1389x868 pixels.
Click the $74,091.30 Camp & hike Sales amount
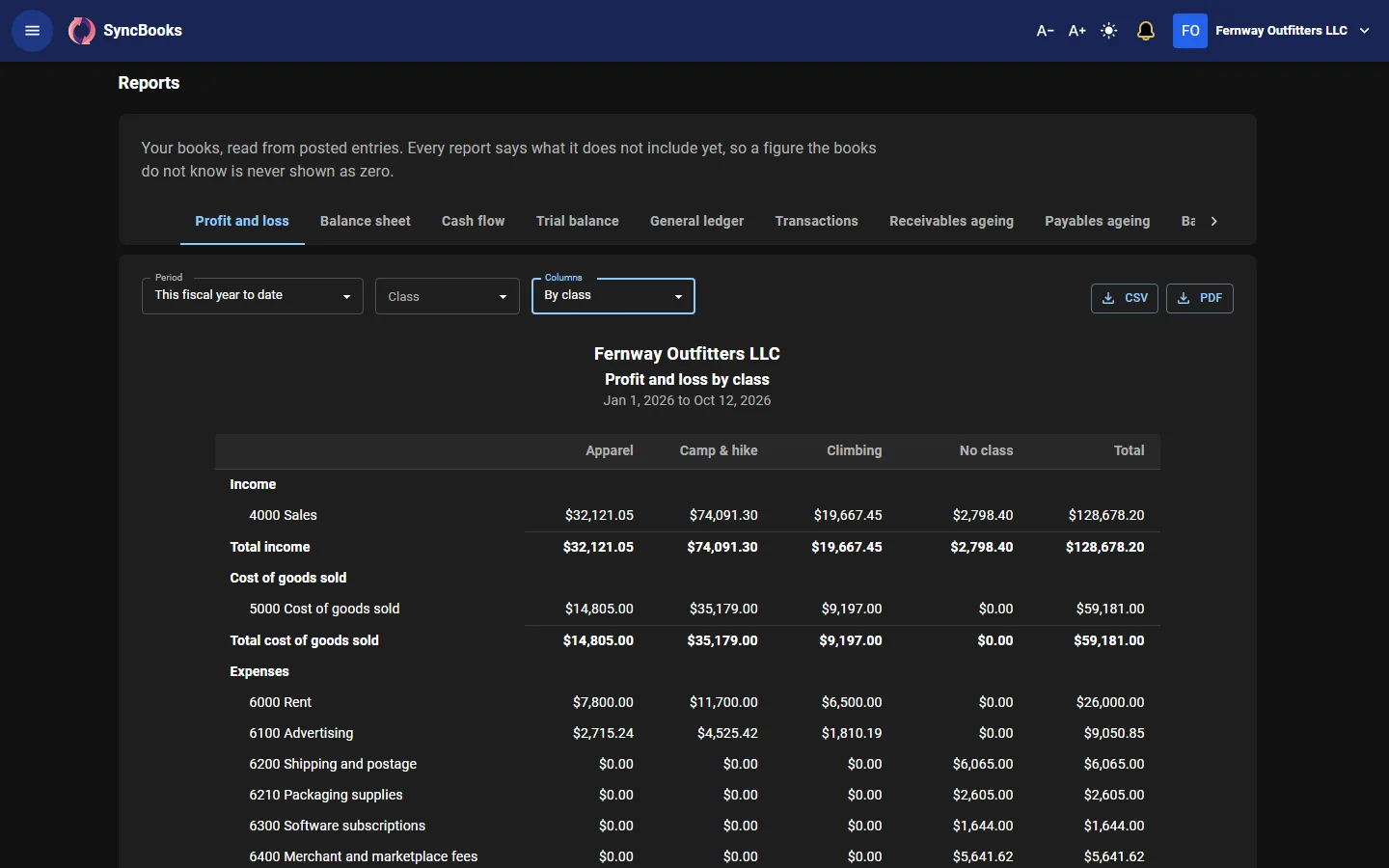point(723,515)
